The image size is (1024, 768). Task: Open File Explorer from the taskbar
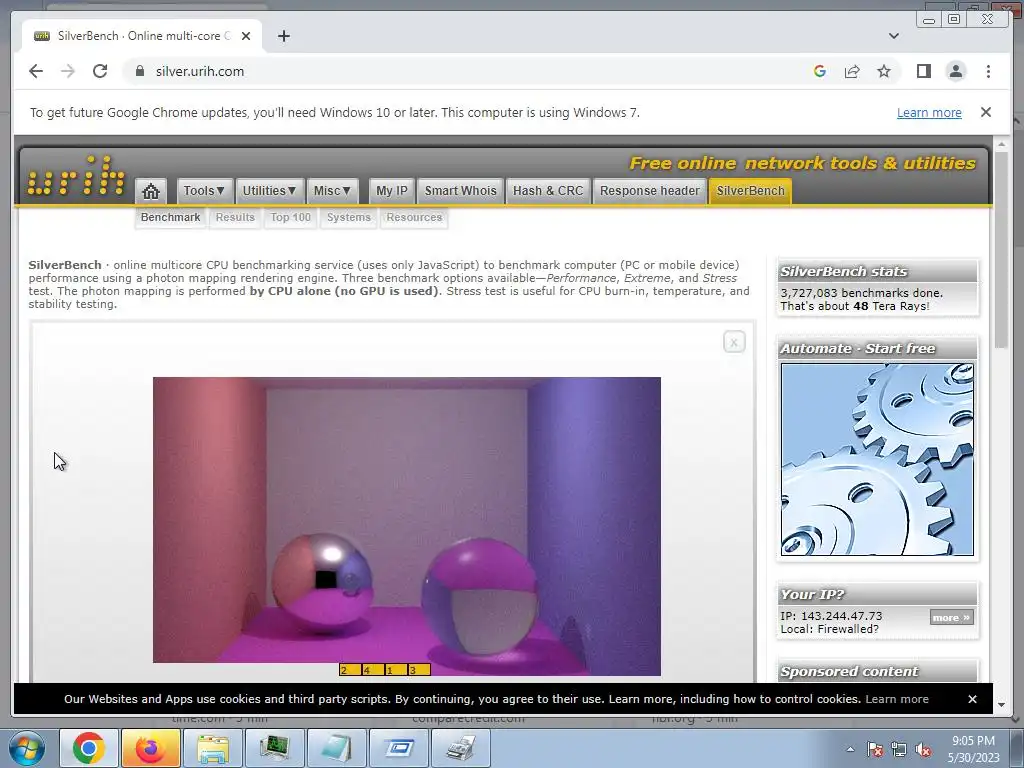212,748
